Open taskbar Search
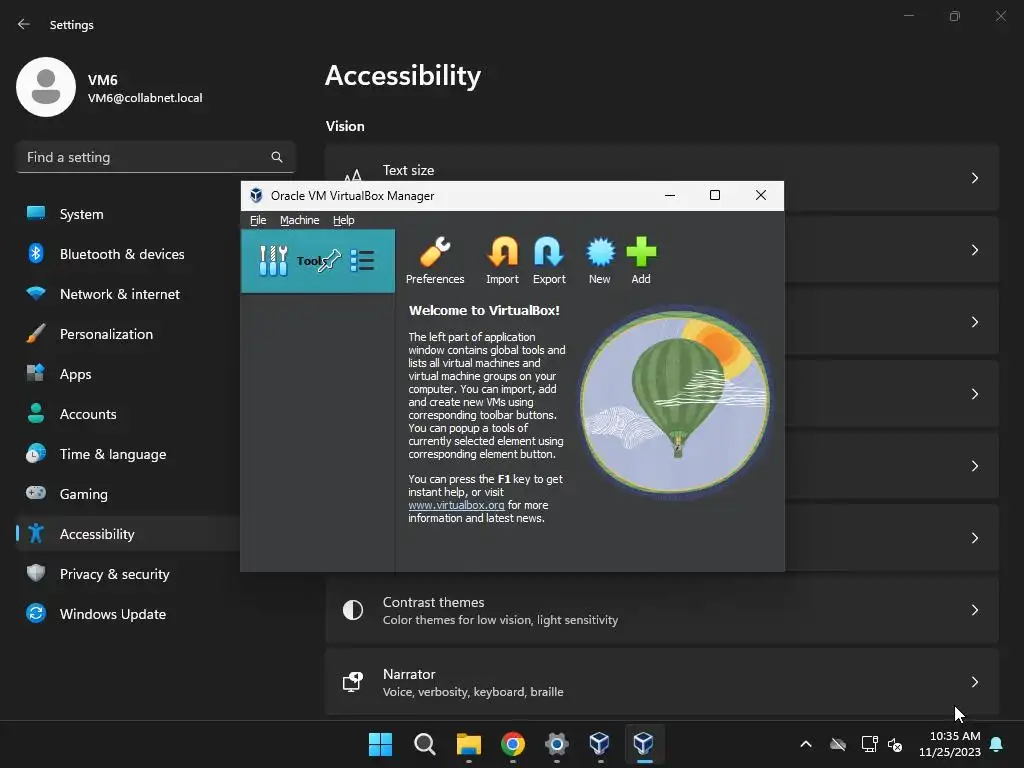The height and width of the screenshot is (768, 1024). (424, 744)
